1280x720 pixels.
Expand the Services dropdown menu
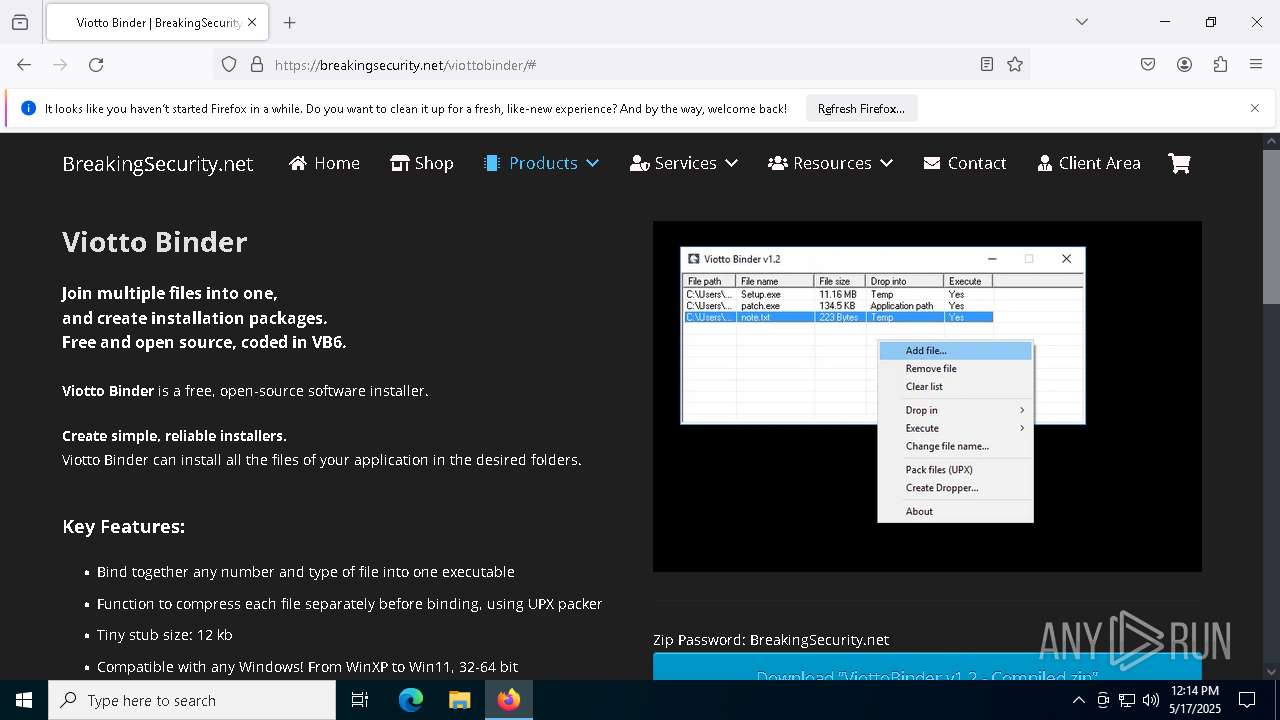(x=684, y=163)
